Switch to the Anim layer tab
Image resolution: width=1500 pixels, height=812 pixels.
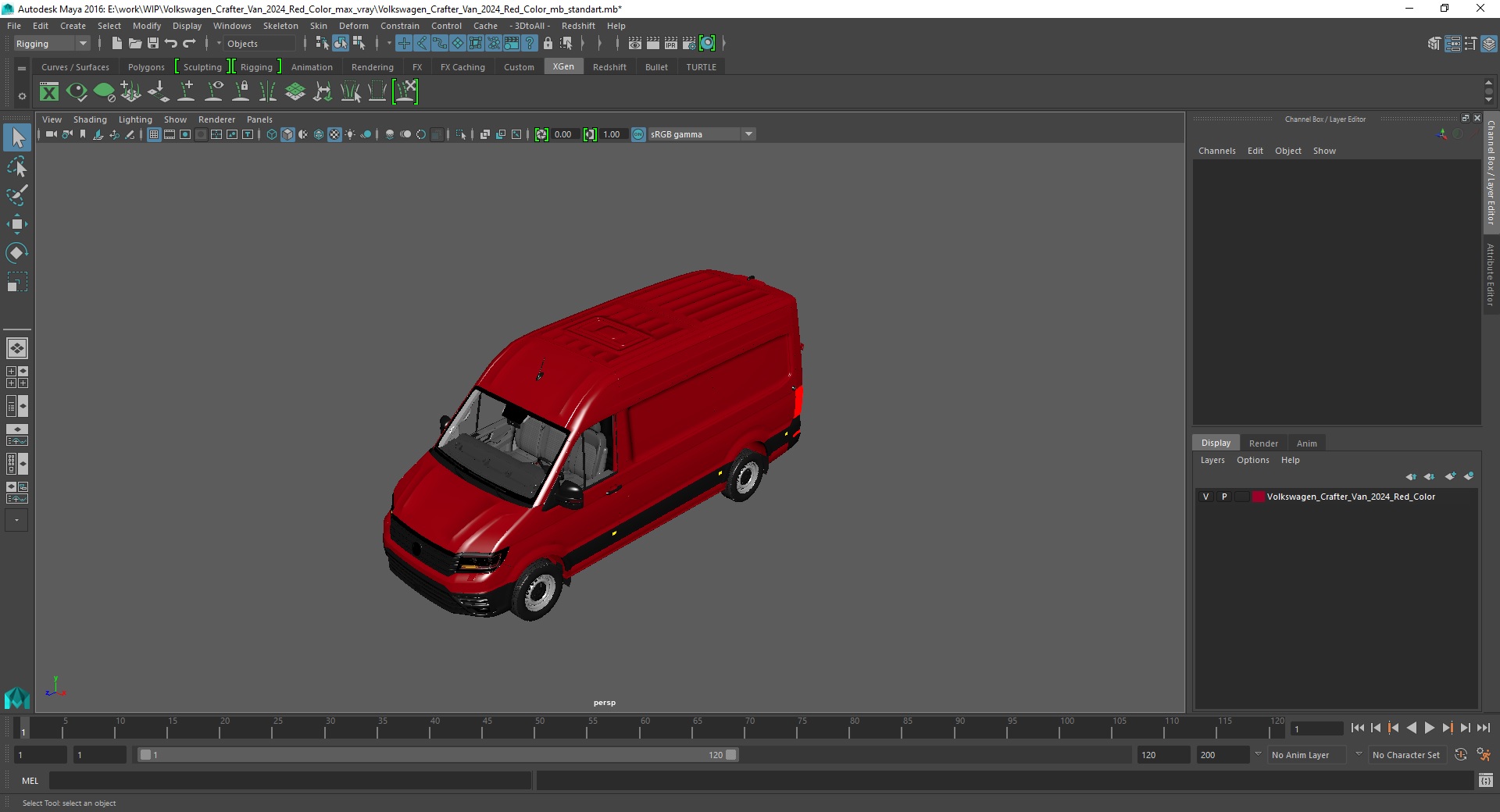[1306, 443]
